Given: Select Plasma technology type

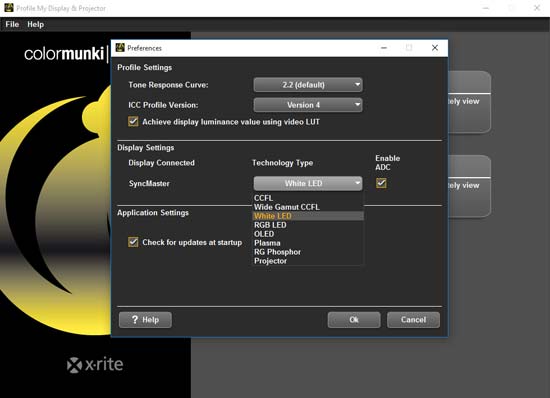Looking at the screenshot, I should 308,243.
